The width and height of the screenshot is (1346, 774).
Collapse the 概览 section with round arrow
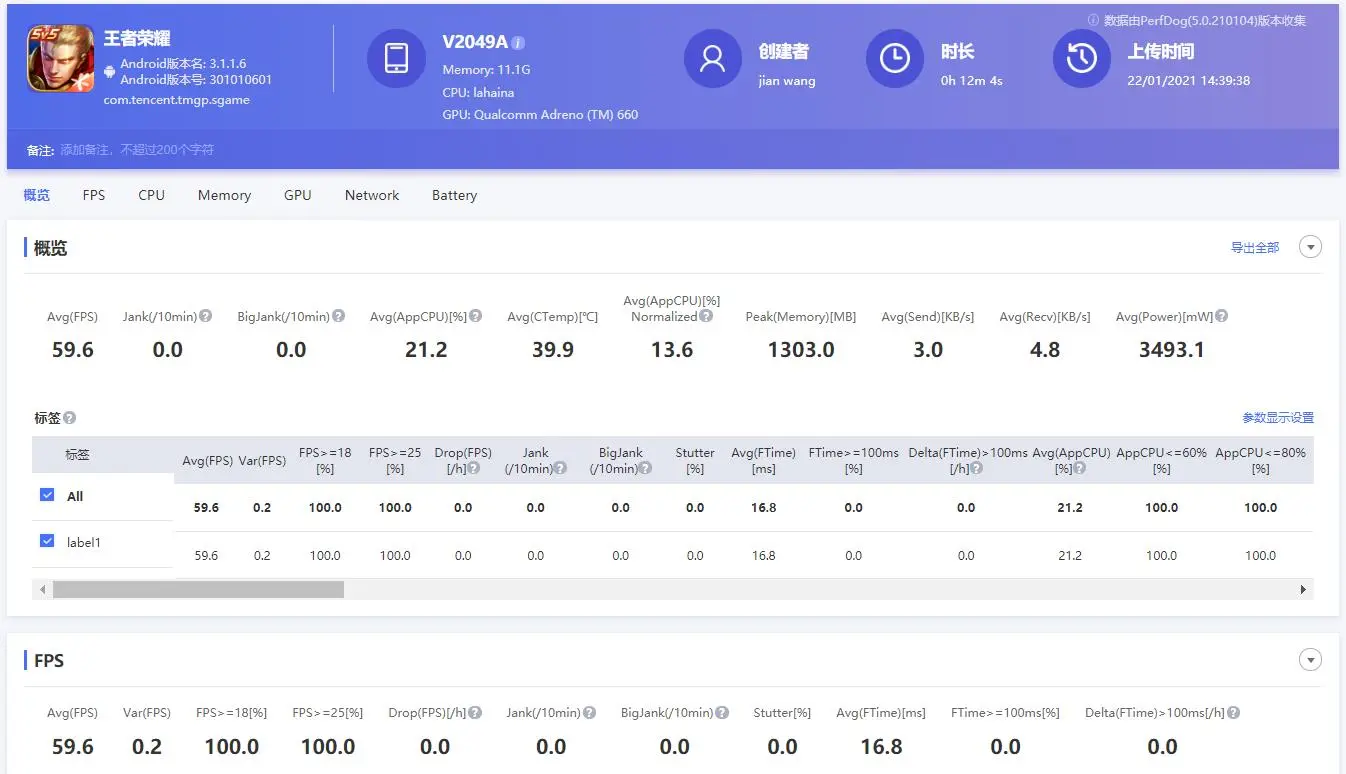click(1310, 247)
